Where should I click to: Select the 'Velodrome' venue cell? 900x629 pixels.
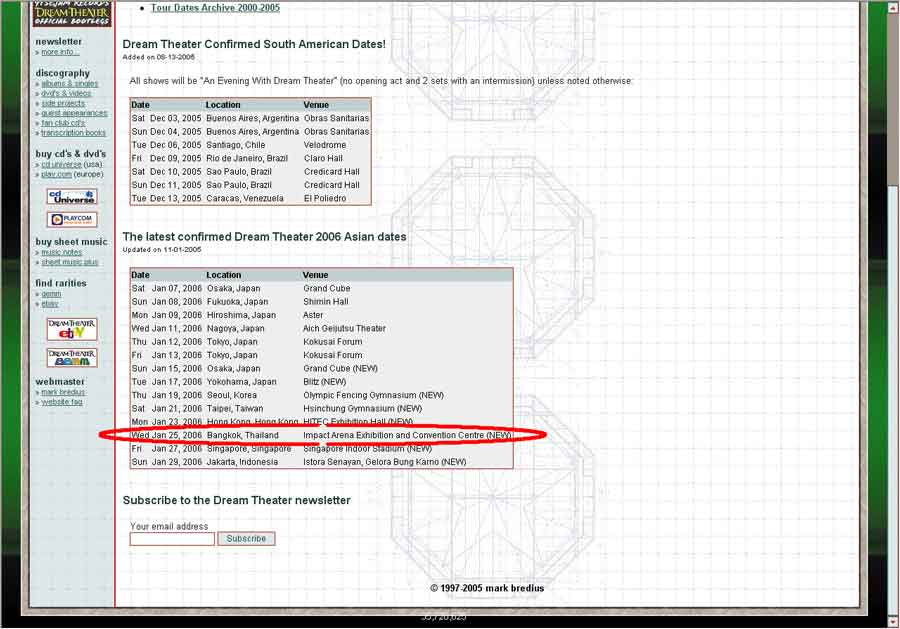(x=325, y=145)
